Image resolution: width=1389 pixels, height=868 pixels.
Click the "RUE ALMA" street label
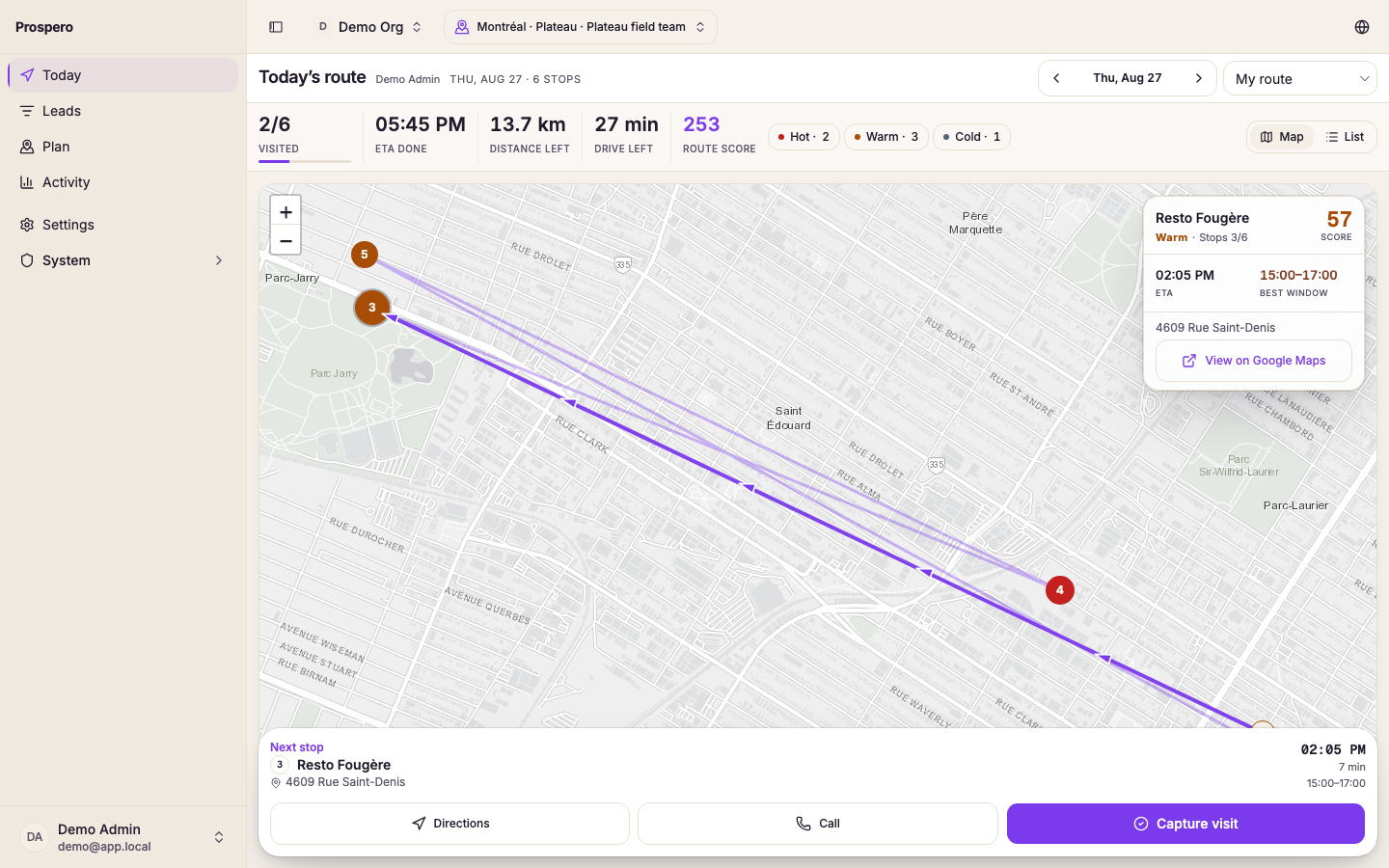859,485
